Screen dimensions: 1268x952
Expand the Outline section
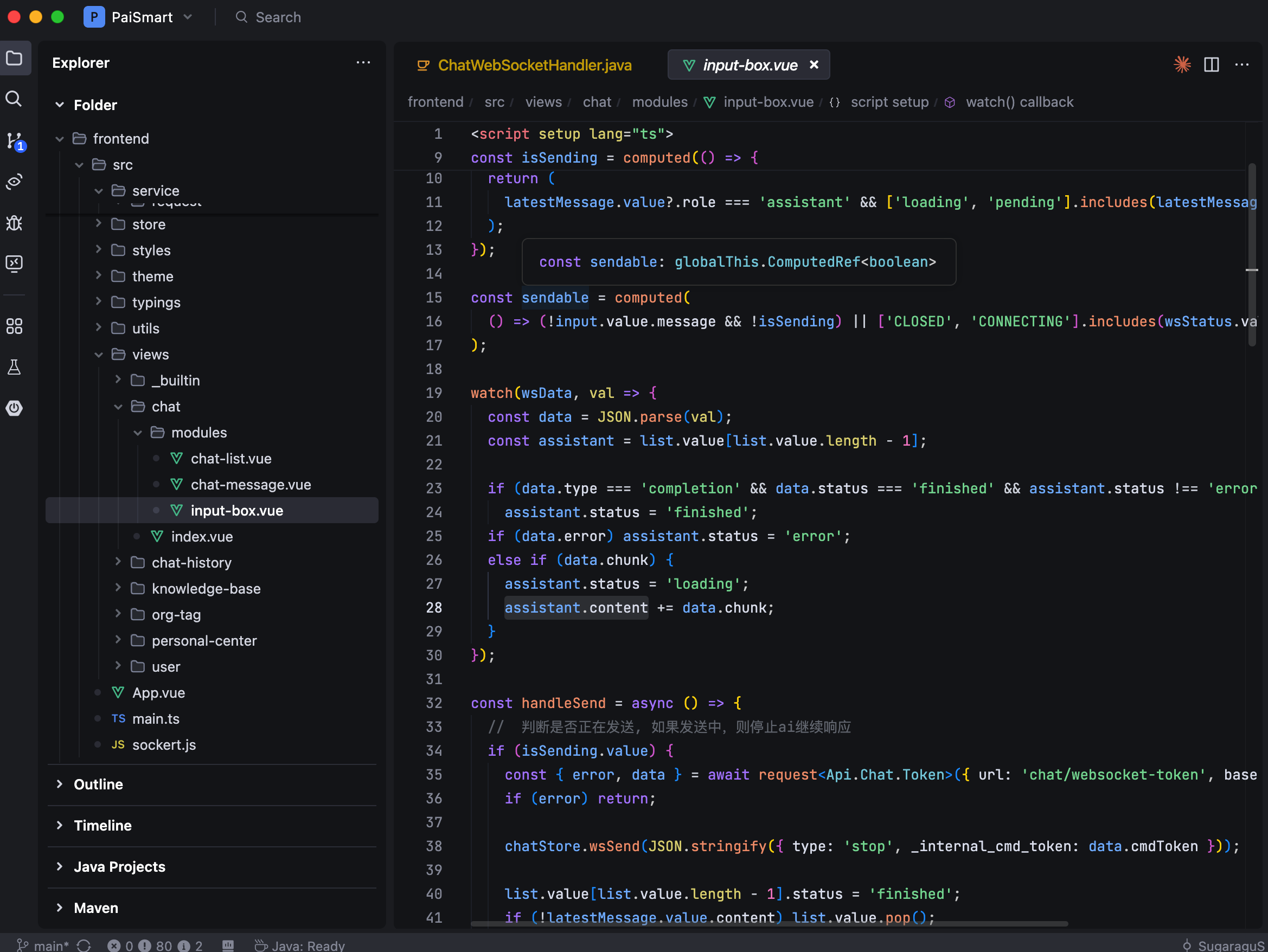pyautogui.click(x=98, y=784)
